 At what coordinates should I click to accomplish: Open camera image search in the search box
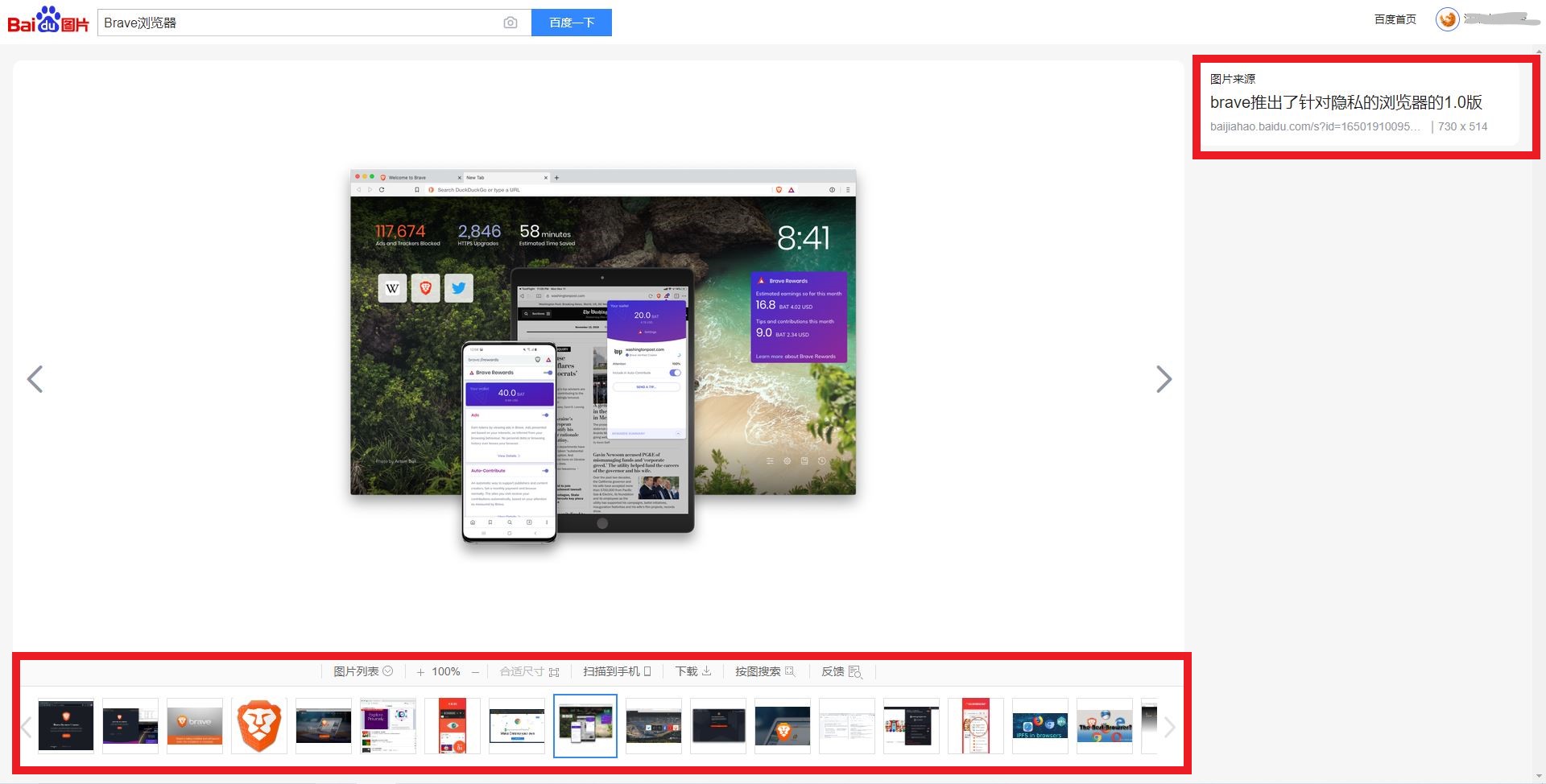[511, 23]
